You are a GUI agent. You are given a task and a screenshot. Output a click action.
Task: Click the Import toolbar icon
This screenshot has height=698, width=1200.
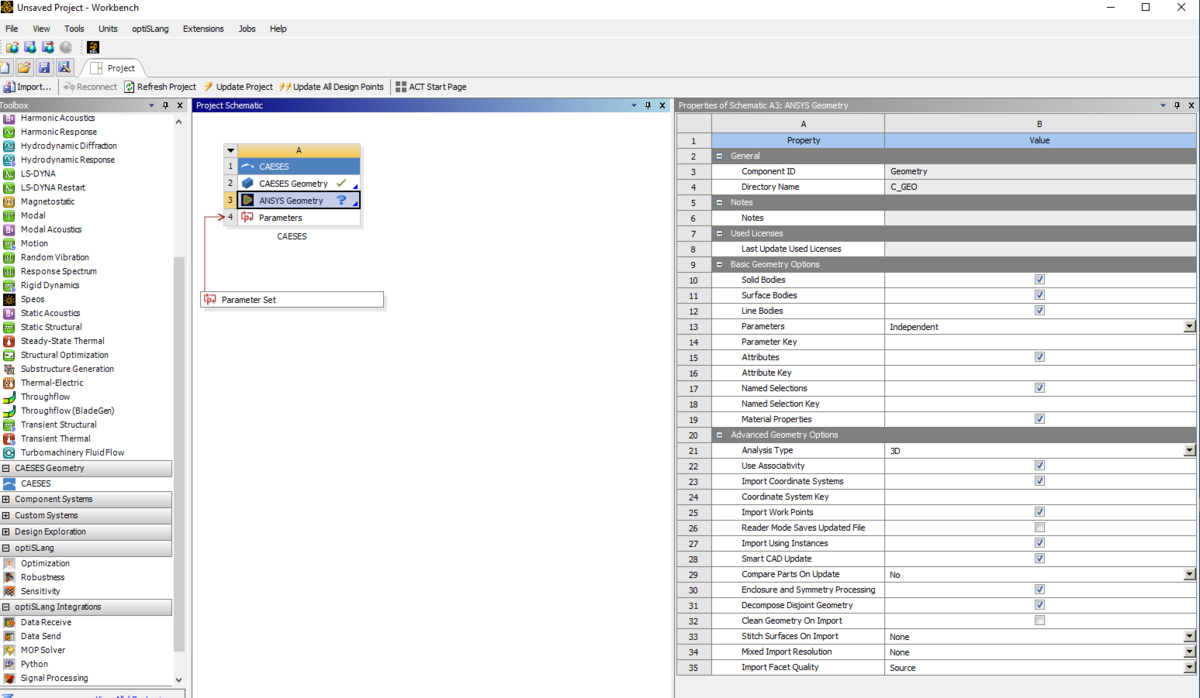click(8, 87)
